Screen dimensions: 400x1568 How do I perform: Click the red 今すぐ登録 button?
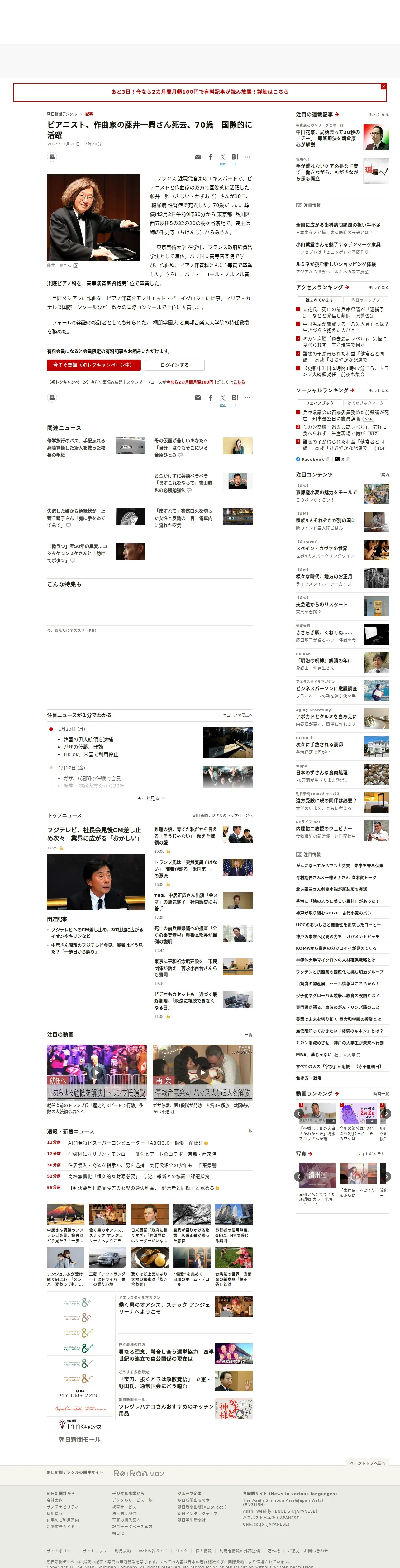(x=94, y=365)
